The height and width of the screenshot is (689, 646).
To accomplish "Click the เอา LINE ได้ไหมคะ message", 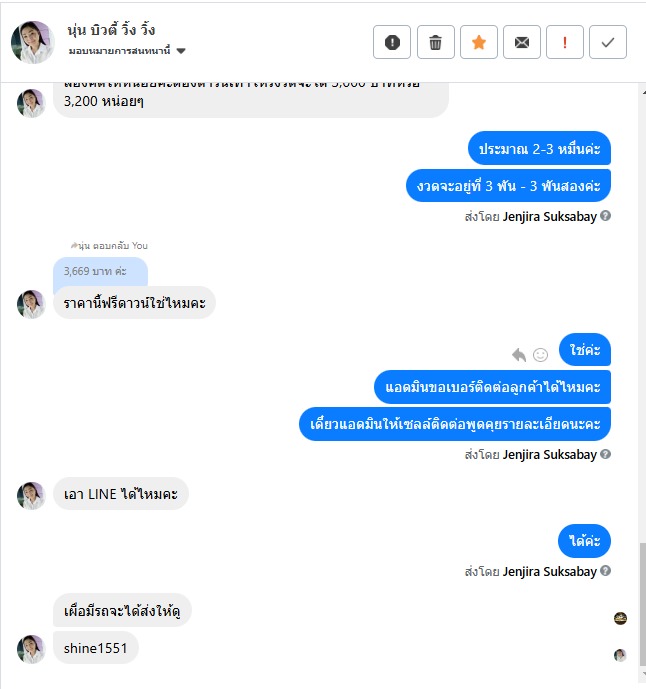I will (x=121, y=493).
